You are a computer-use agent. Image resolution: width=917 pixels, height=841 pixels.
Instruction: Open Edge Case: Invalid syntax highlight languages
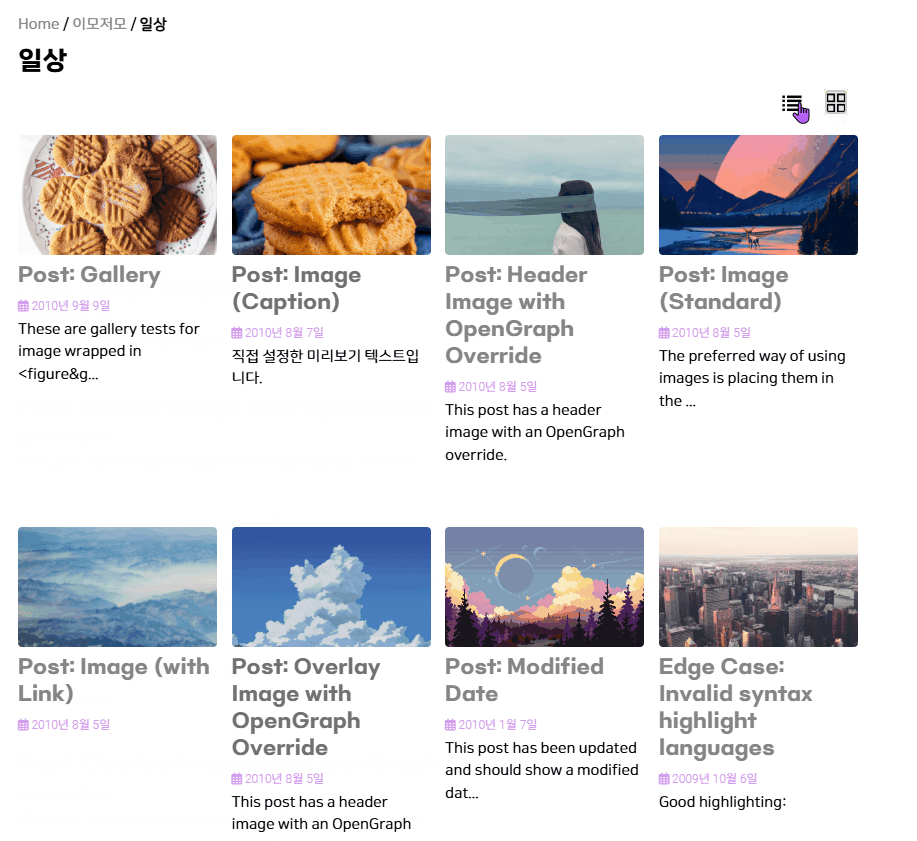tap(736, 707)
